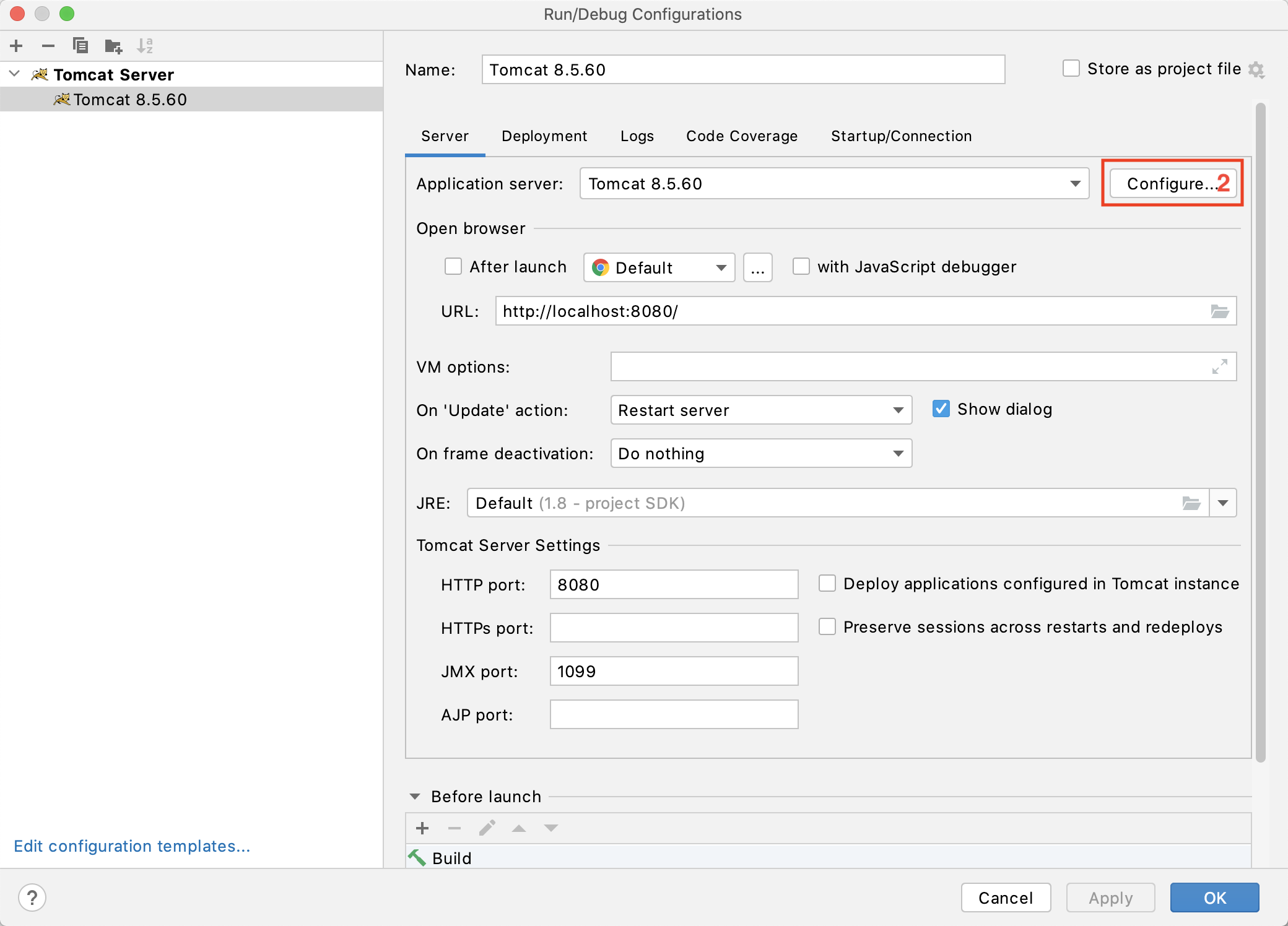Enable Preserve sessions across restarts and redeploys
Viewport: 1288px width, 926px height.
[827, 626]
